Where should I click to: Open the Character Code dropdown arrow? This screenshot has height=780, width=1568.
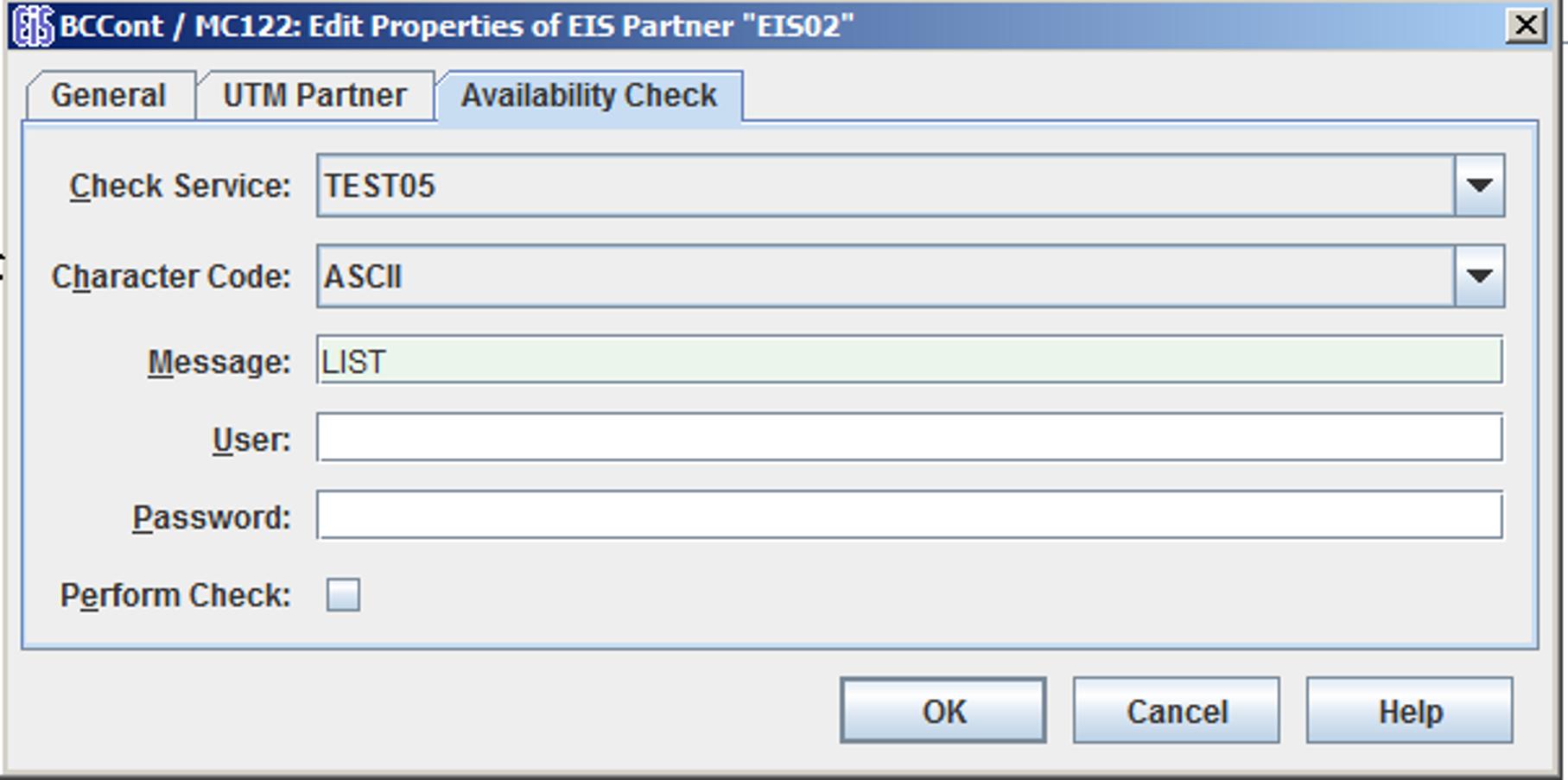click(1479, 276)
